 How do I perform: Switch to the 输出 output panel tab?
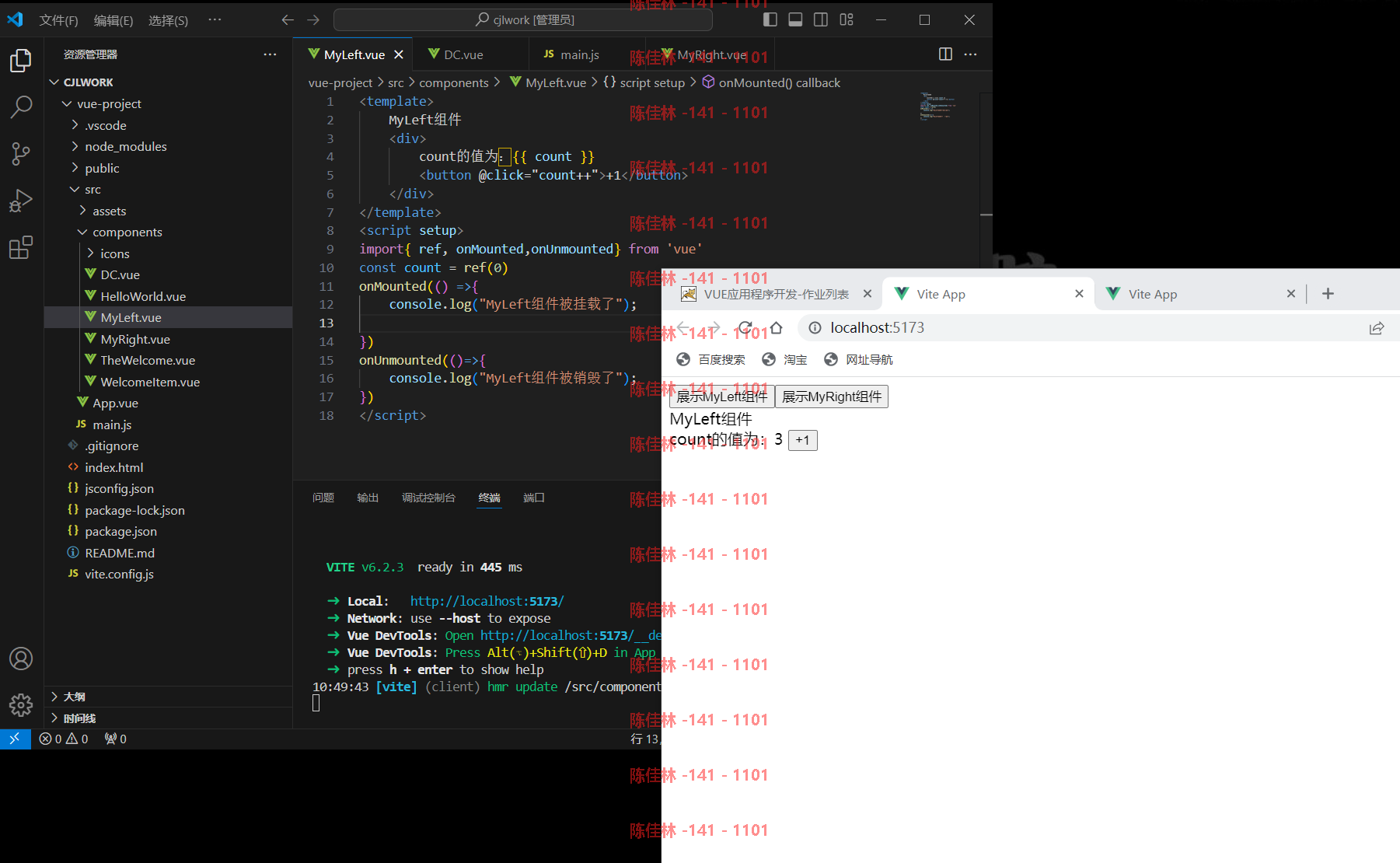(x=368, y=498)
